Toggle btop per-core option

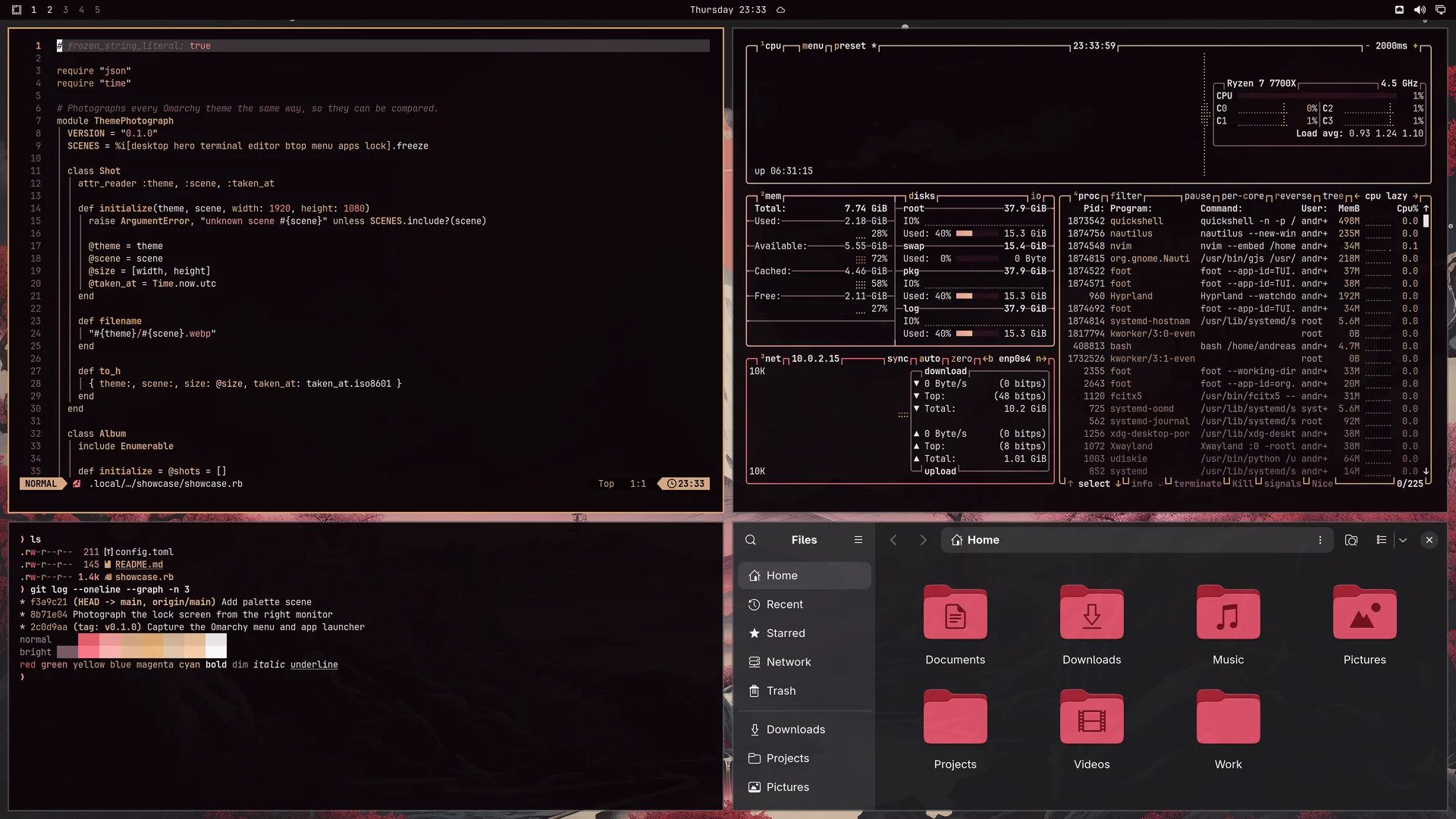click(x=1242, y=196)
